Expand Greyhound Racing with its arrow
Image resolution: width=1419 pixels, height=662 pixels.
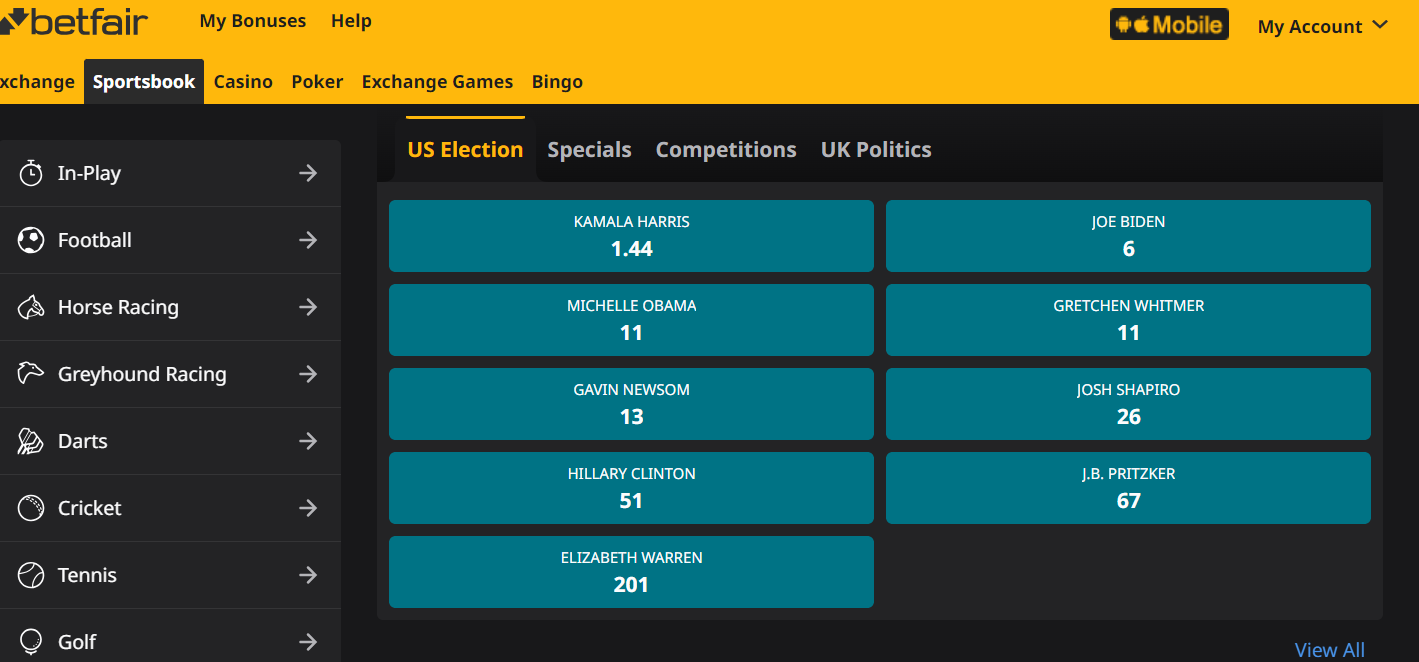308,374
